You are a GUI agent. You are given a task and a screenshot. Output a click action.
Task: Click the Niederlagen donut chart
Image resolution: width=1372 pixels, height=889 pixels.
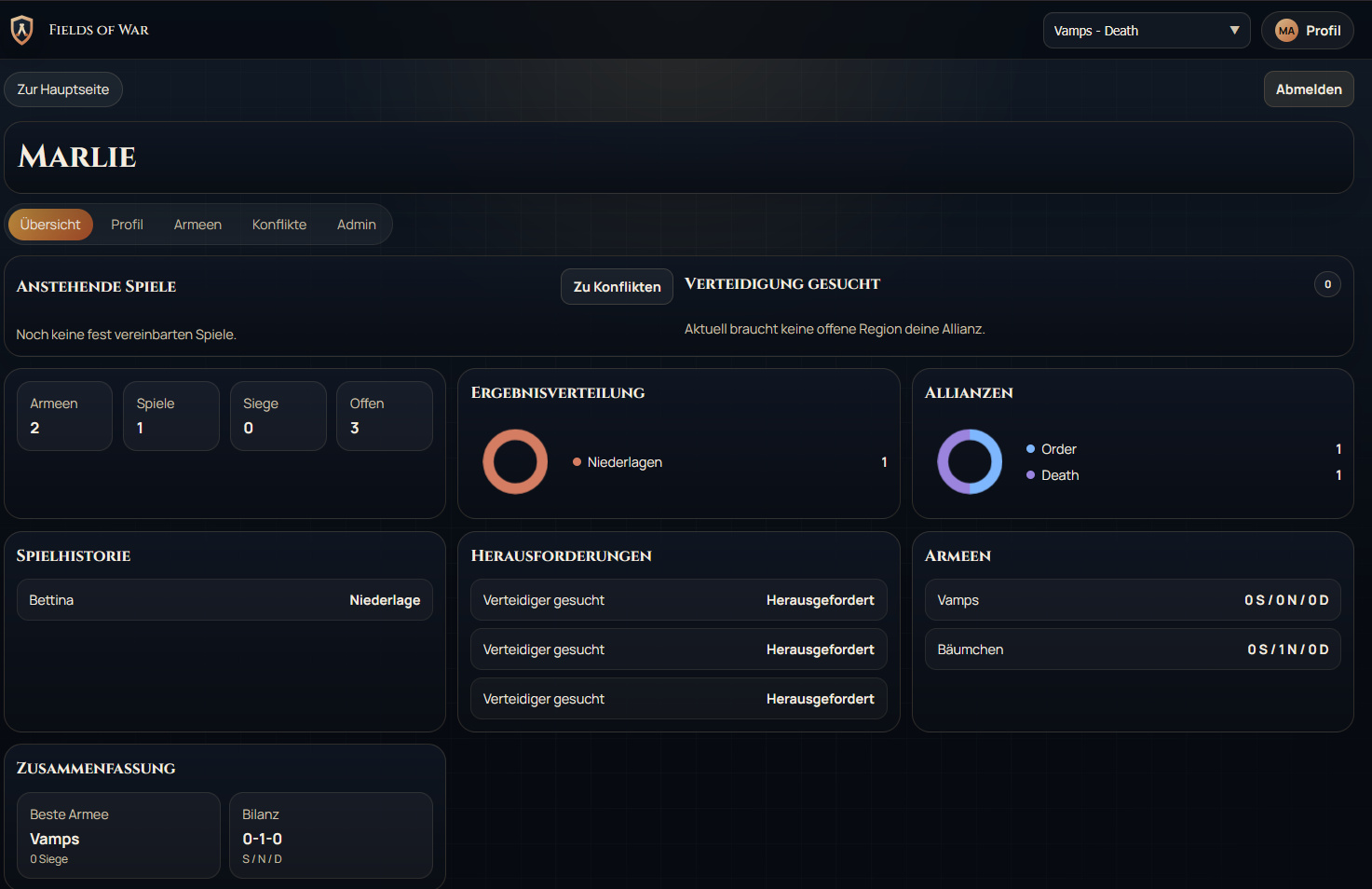tap(515, 461)
